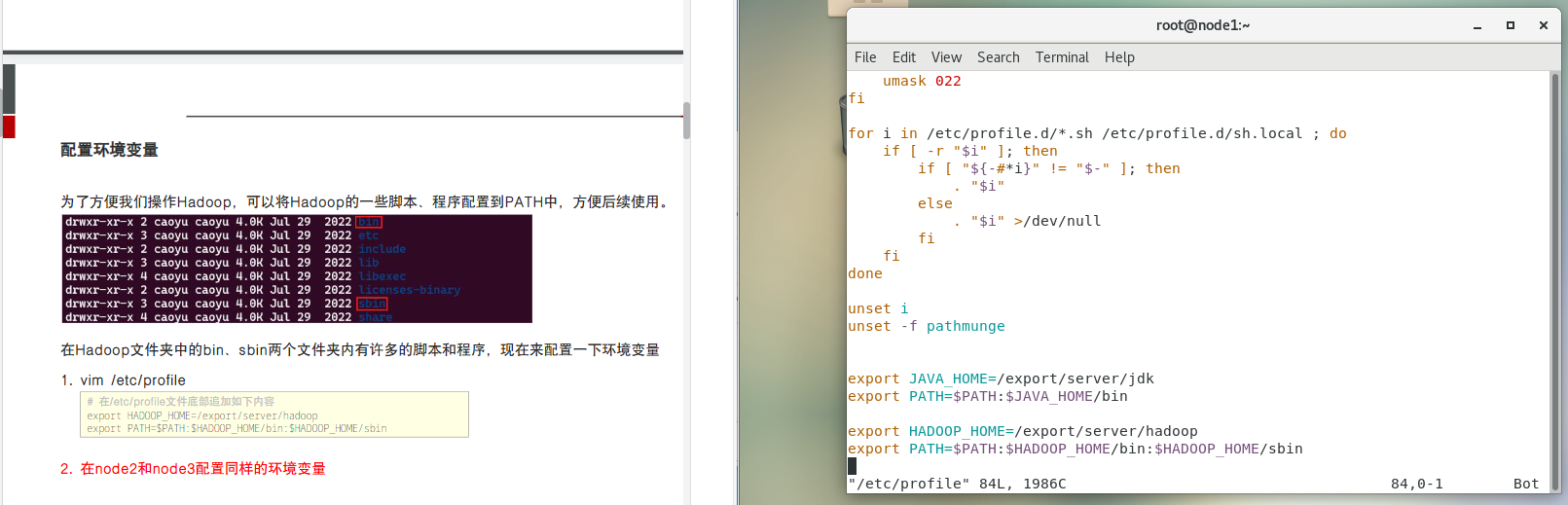Click the '配置环境变量' heading in document
Screen dimensions: 1568x505
[x=109, y=150]
